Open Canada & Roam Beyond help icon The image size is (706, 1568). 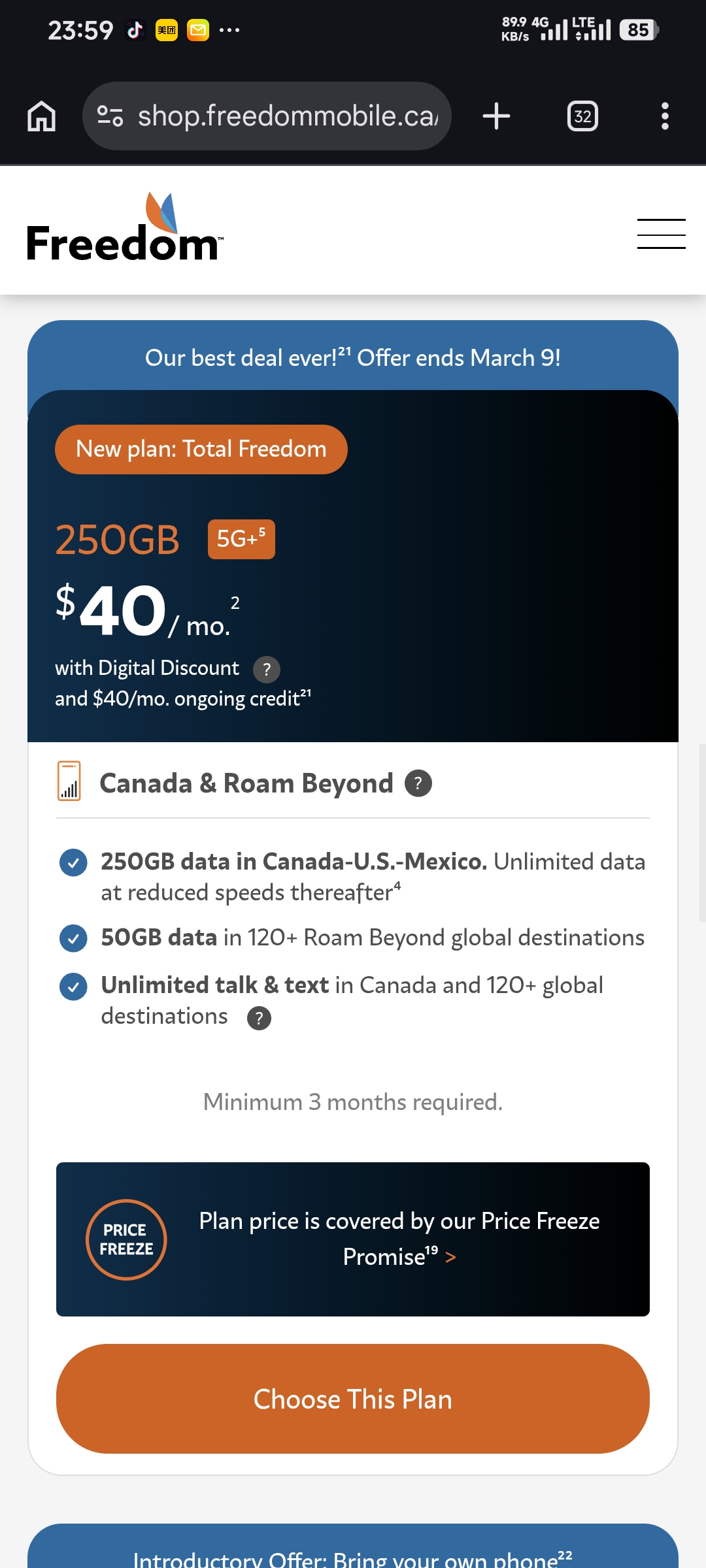click(x=418, y=783)
